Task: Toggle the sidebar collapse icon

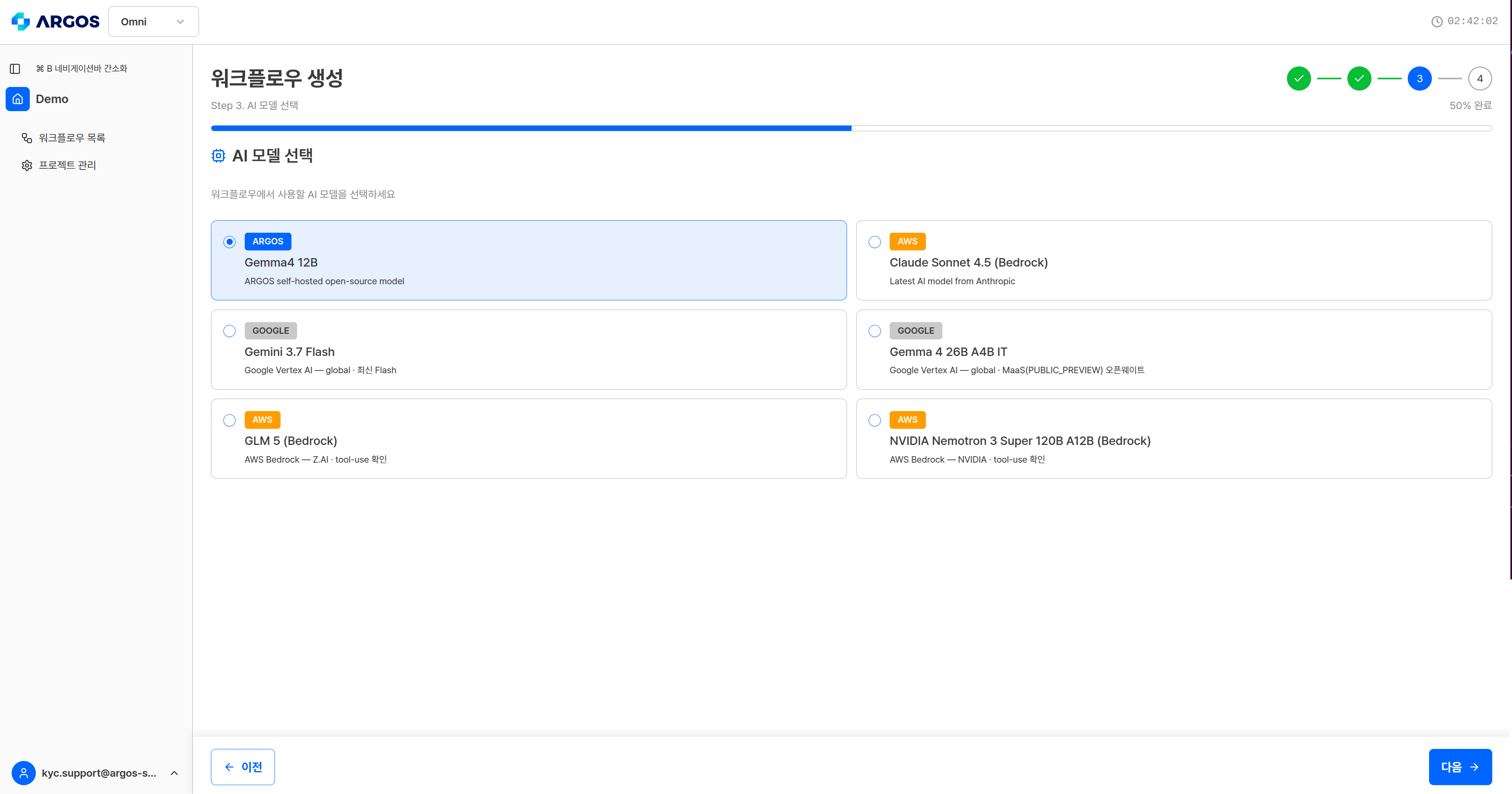Action: click(x=15, y=69)
